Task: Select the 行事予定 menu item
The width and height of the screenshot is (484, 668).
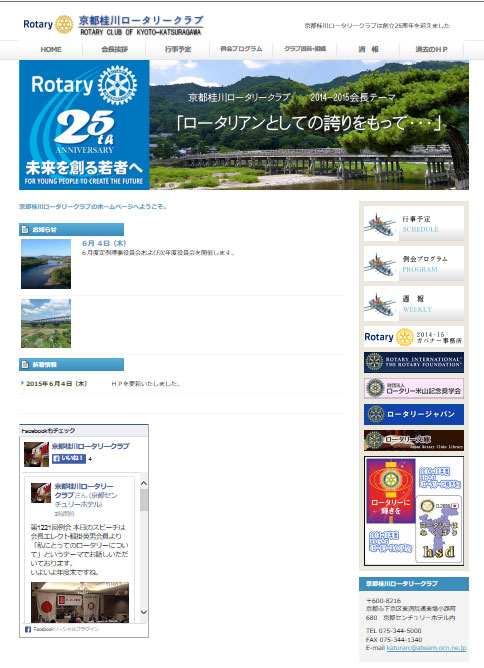Action: tap(178, 49)
